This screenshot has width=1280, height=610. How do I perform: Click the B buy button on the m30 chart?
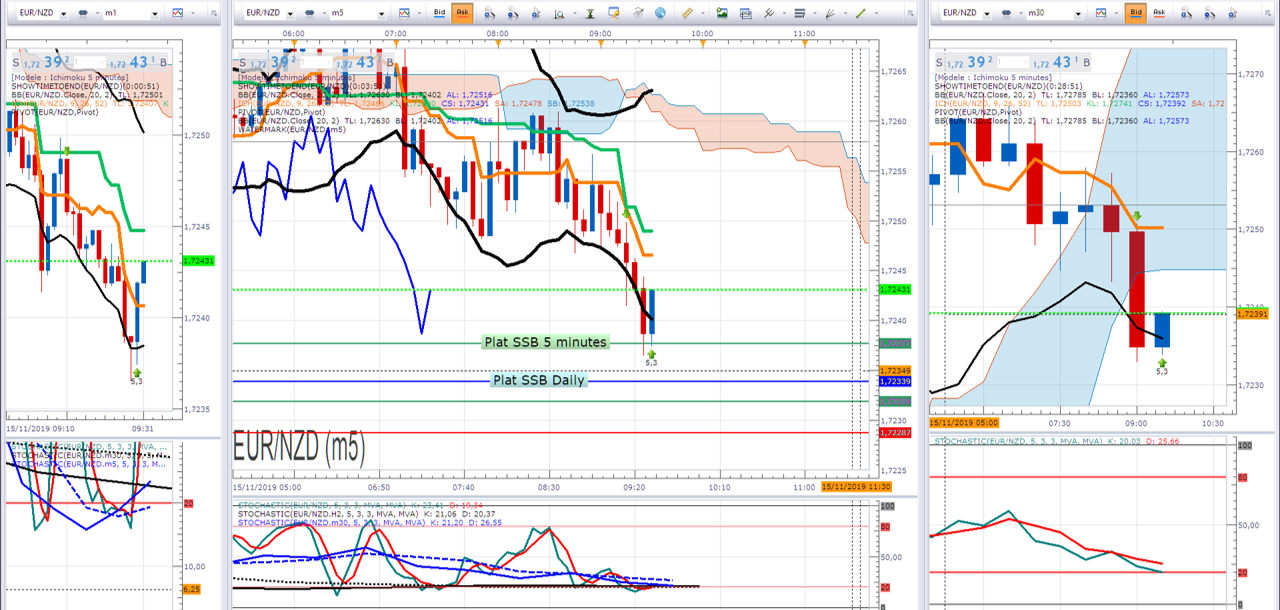coord(1087,62)
